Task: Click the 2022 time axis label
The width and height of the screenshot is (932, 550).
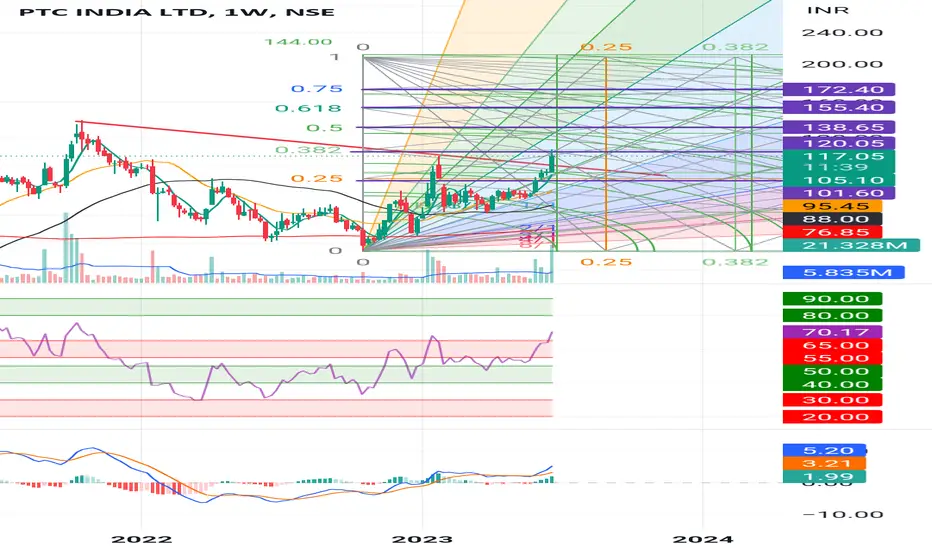Action: pyautogui.click(x=141, y=539)
